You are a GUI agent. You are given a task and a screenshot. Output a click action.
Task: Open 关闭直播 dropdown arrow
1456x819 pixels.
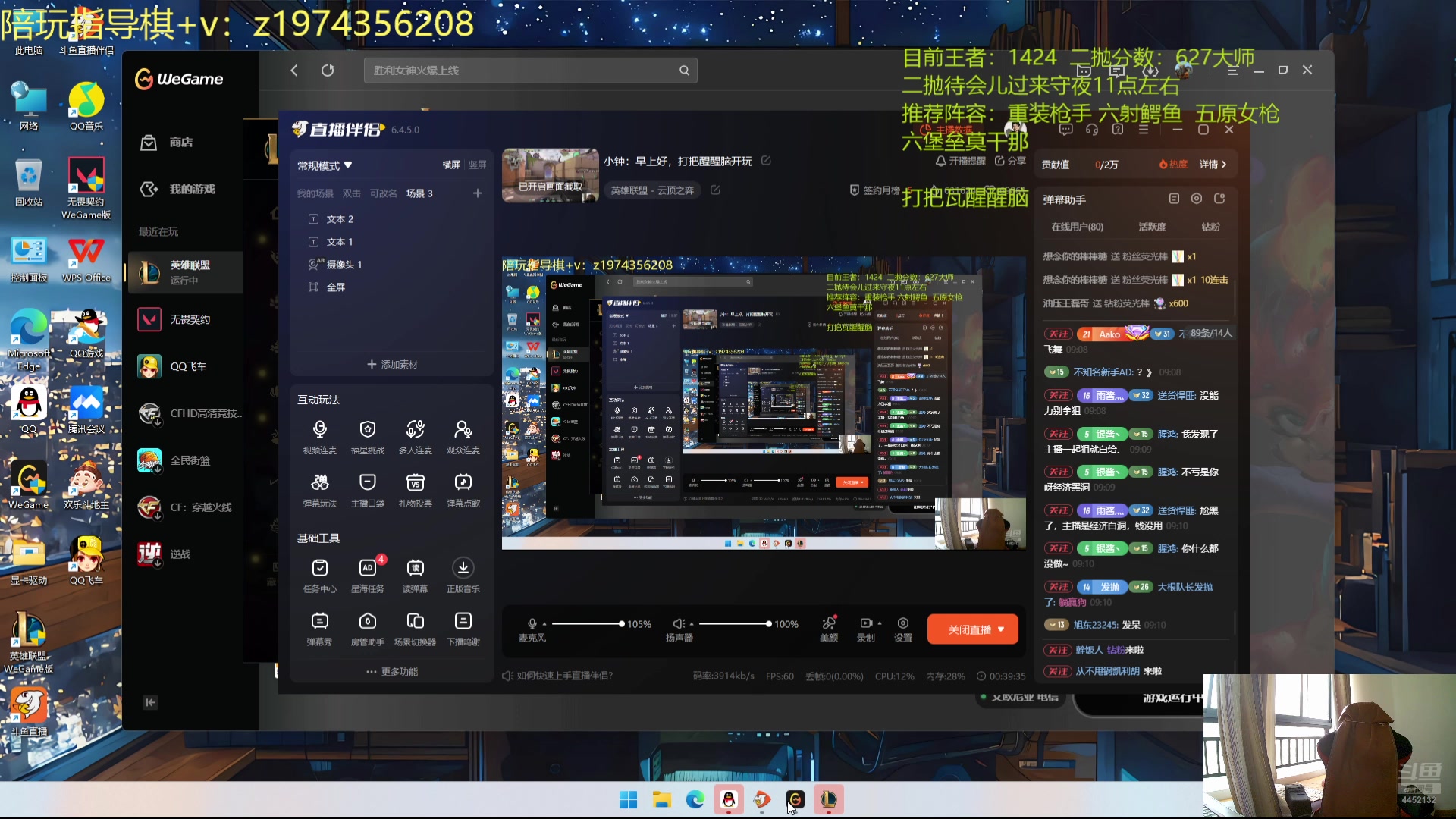click(1001, 629)
